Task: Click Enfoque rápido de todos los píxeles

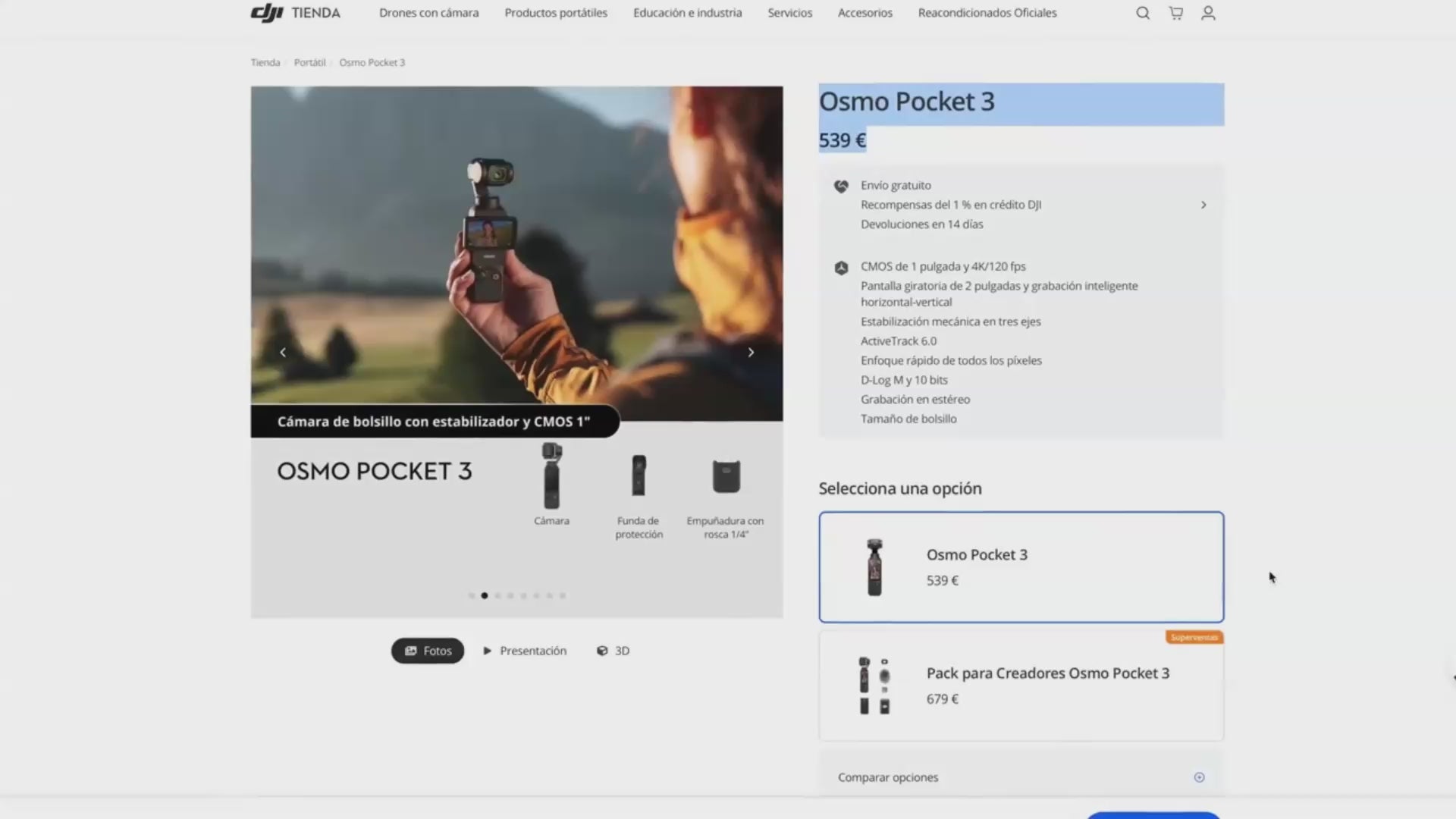Action: (x=951, y=361)
